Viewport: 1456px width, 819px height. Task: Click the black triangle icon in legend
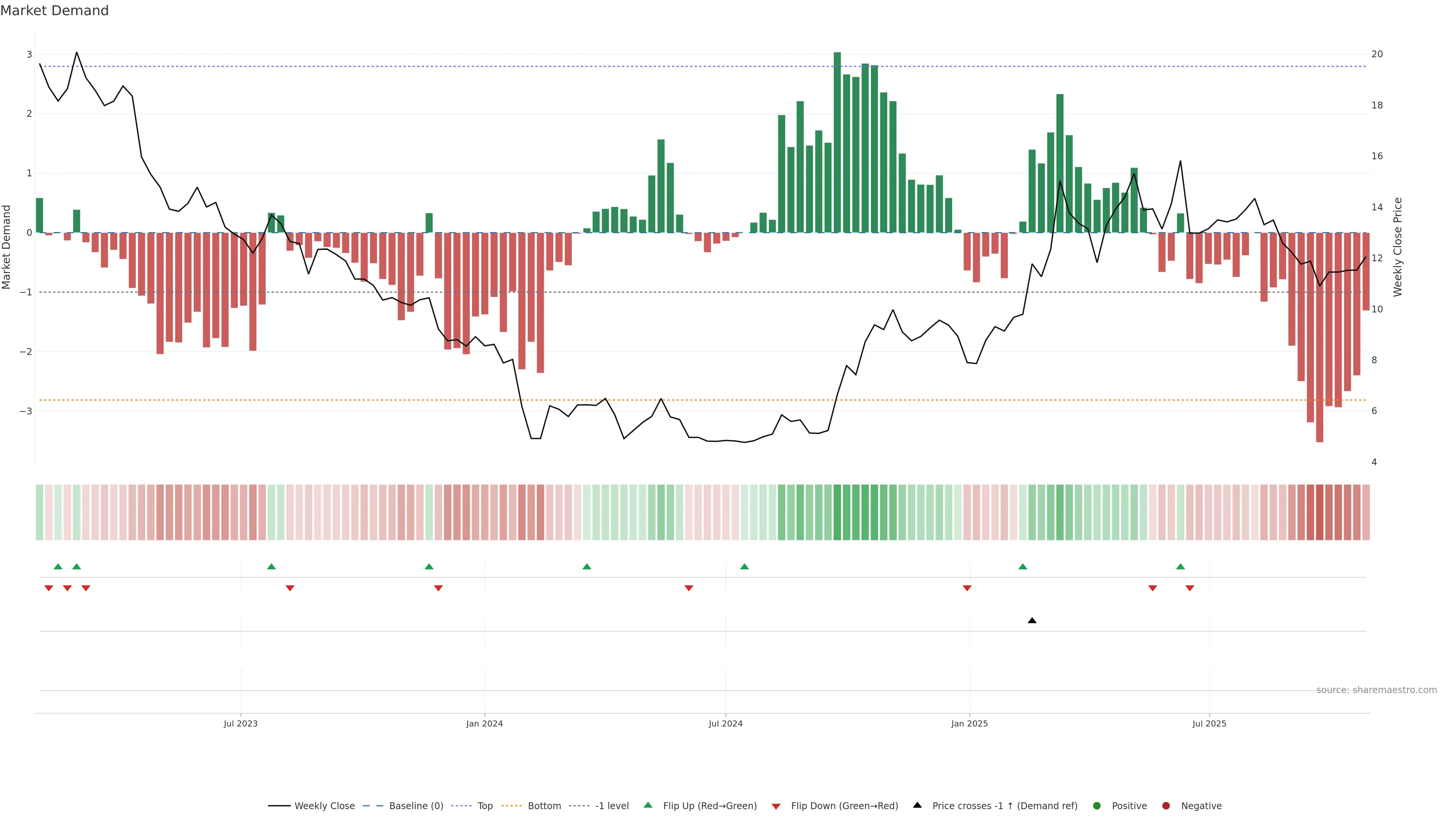click(x=917, y=805)
